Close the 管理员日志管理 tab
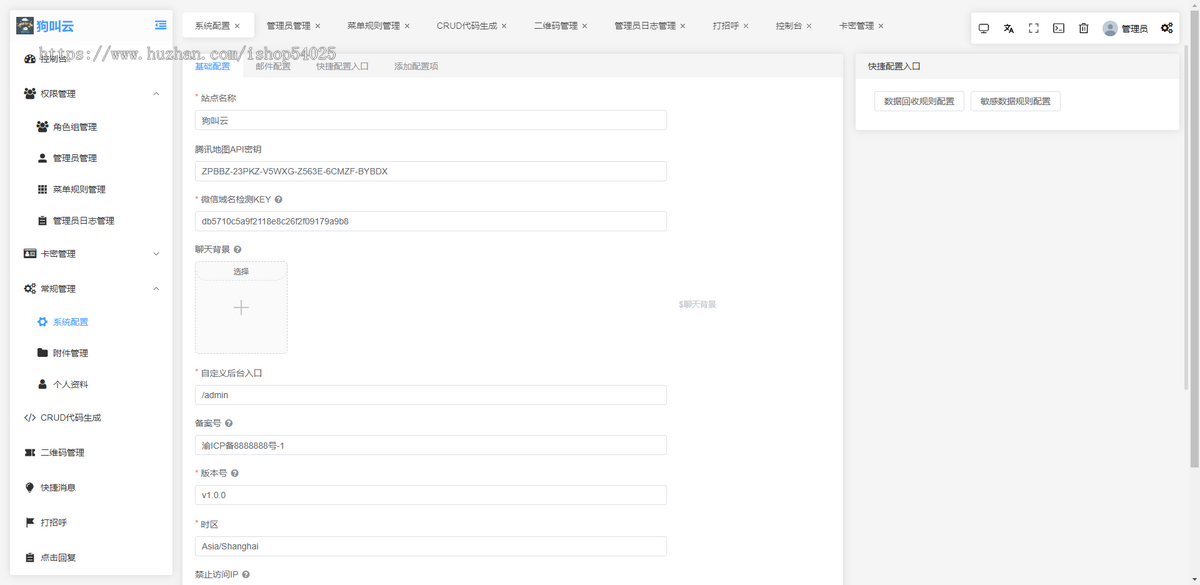Image resolution: width=1200 pixels, height=585 pixels. coord(683,26)
